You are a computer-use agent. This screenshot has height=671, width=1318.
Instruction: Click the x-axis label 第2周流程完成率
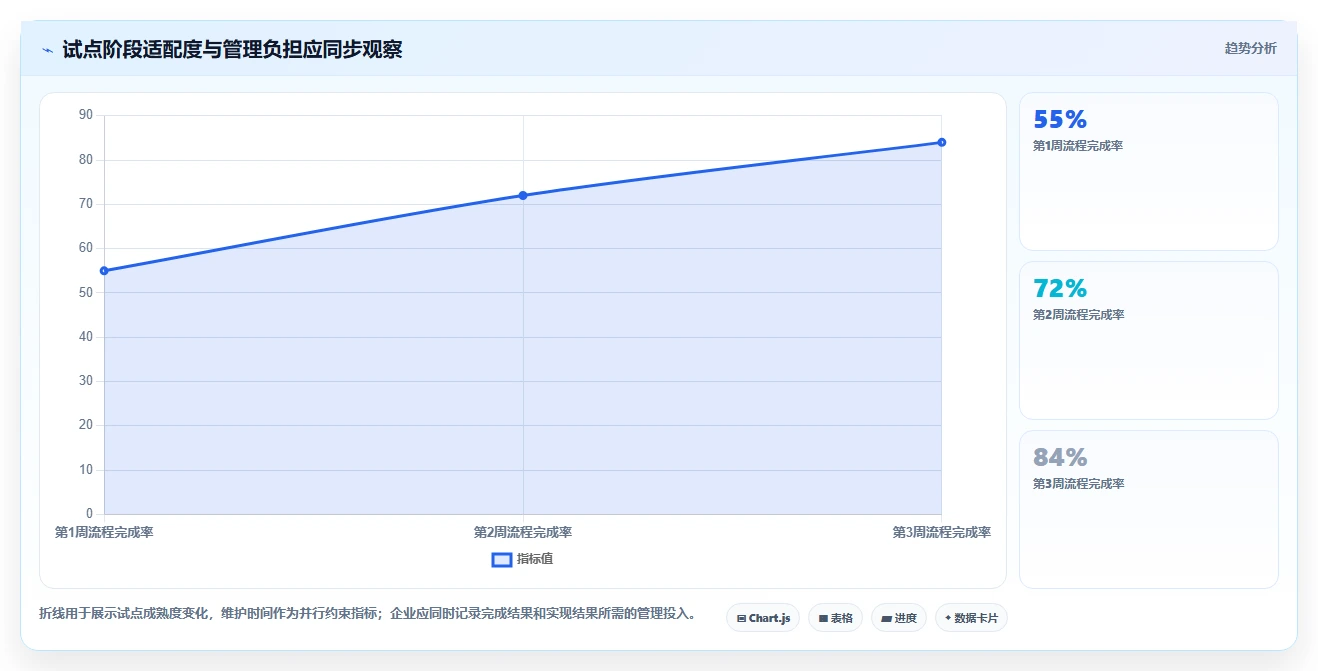point(523,533)
